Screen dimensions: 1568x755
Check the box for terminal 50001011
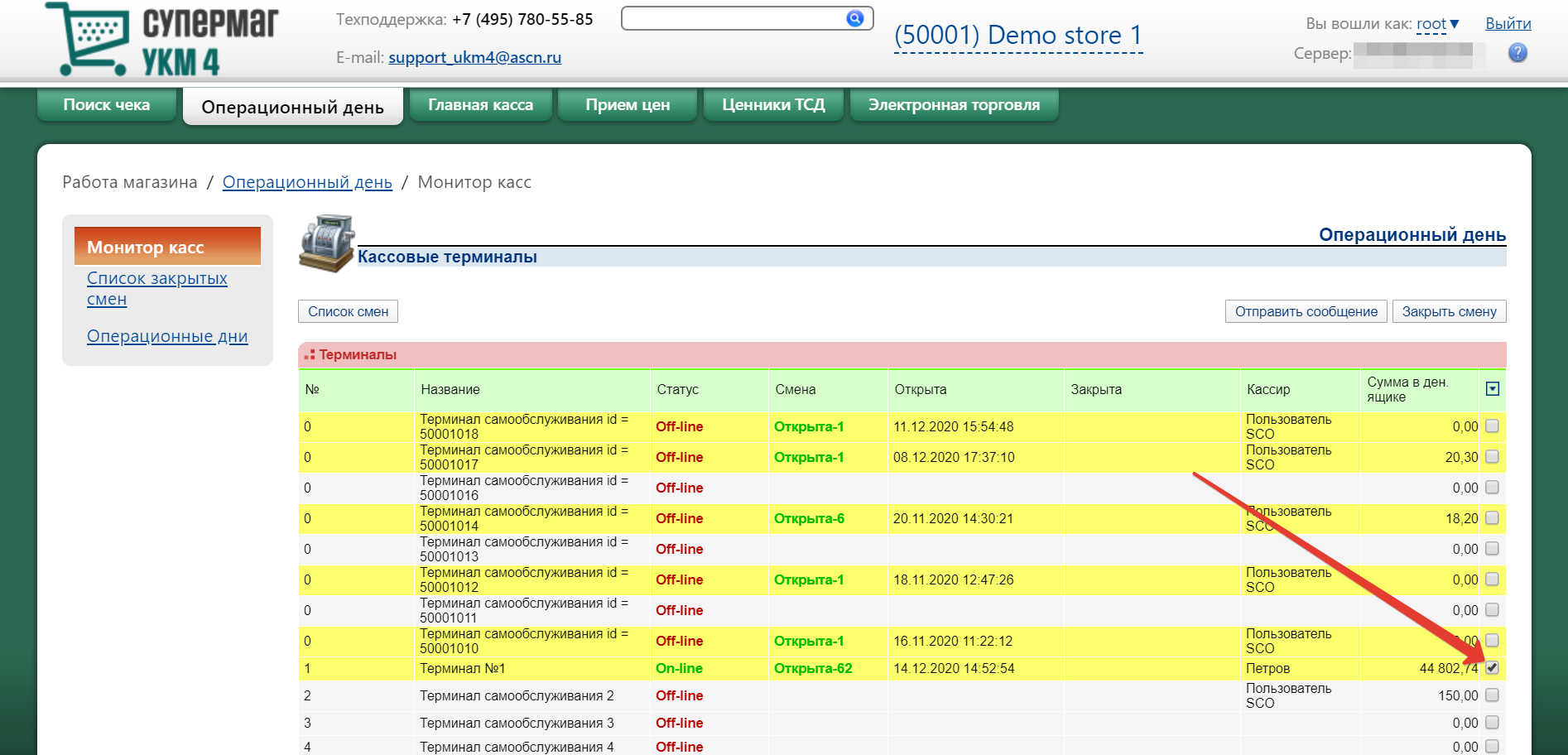pos(1492,610)
